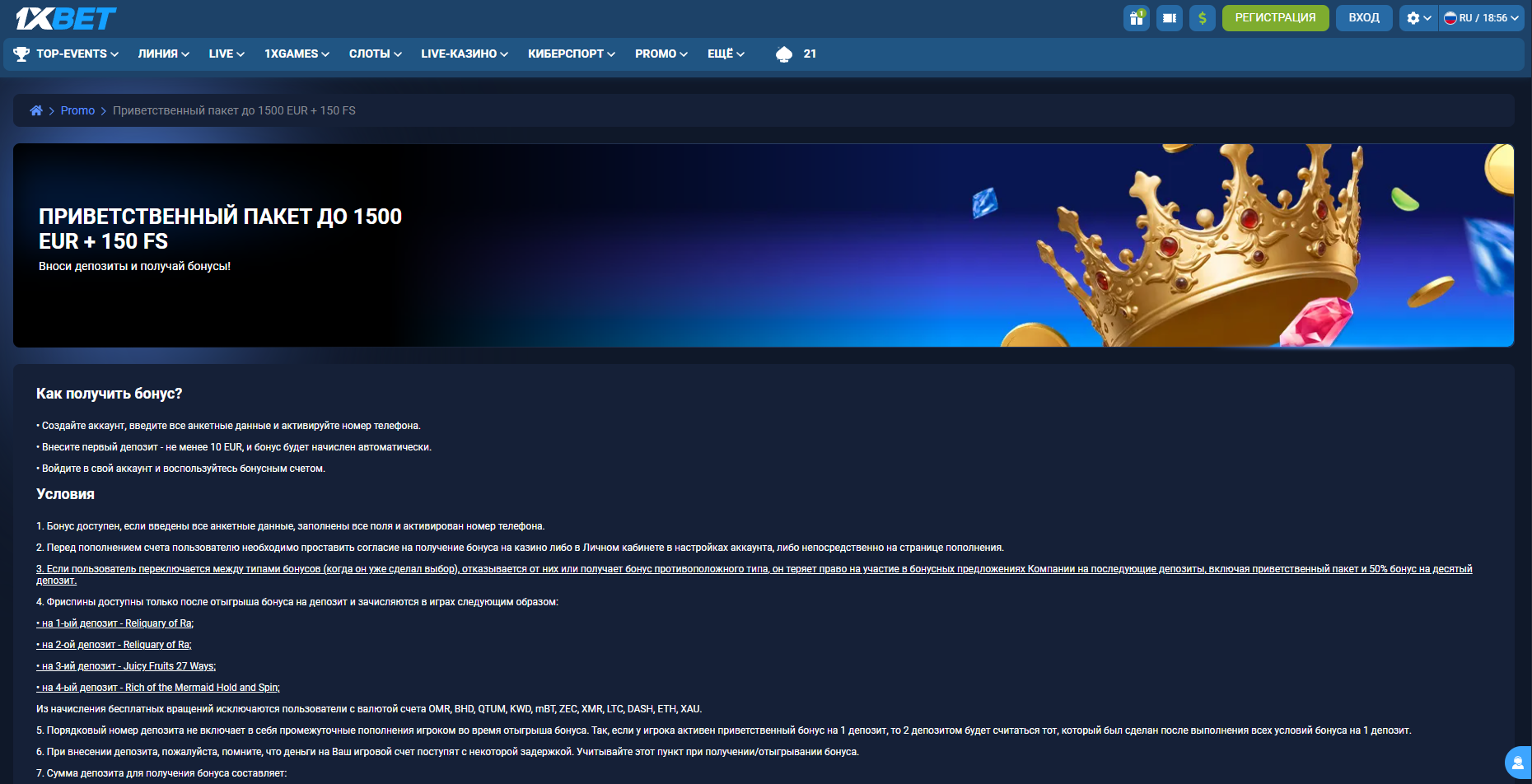
Task: Expand the ЛИНИЯ menu
Action: click(x=163, y=54)
